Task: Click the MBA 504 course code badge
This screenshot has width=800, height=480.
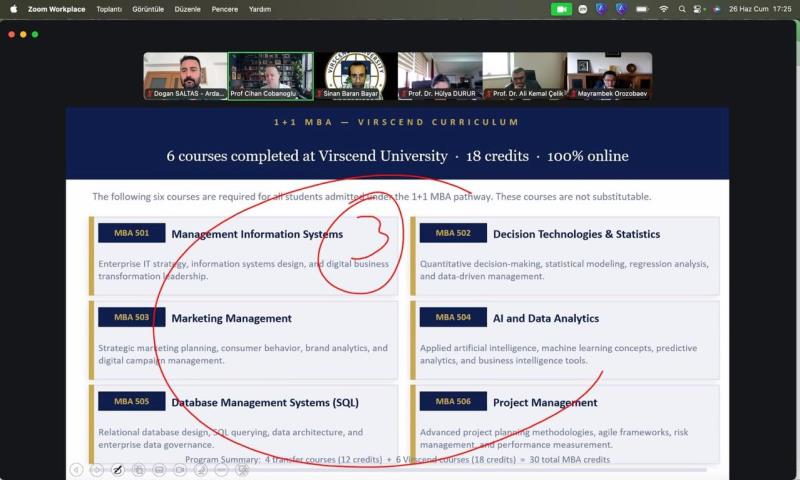Action: coord(453,317)
